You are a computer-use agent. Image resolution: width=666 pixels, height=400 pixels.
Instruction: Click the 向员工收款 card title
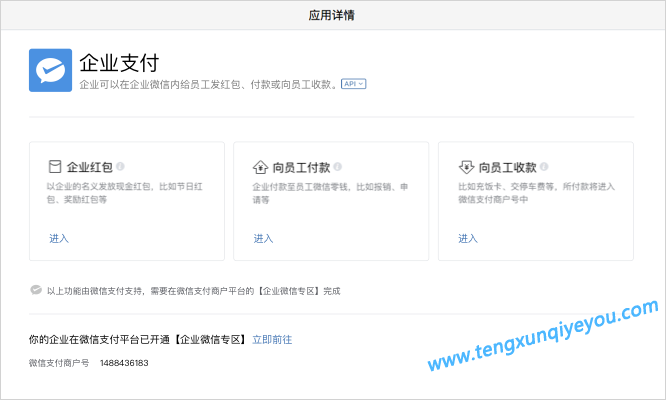pos(508,167)
